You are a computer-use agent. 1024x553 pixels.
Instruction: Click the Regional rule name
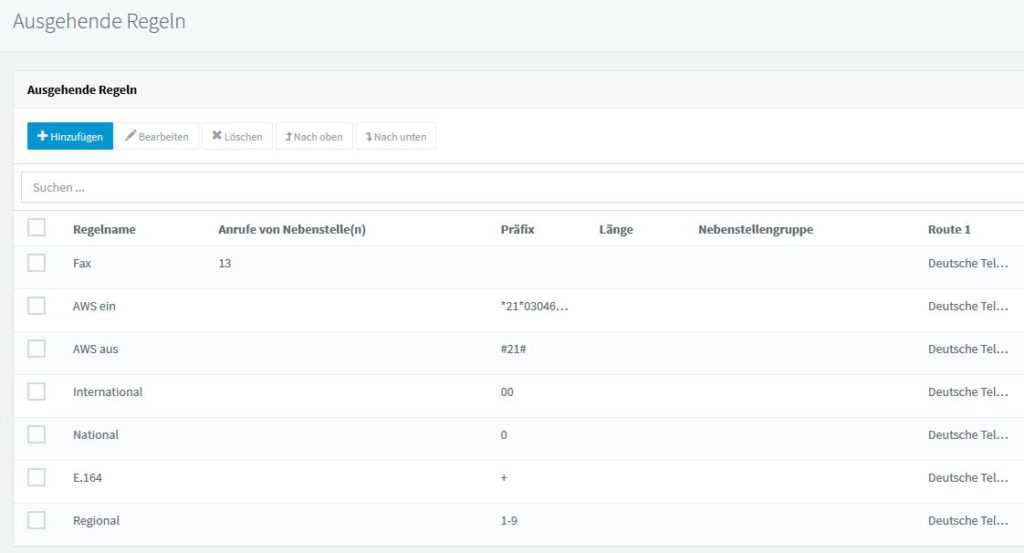pos(96,520)
